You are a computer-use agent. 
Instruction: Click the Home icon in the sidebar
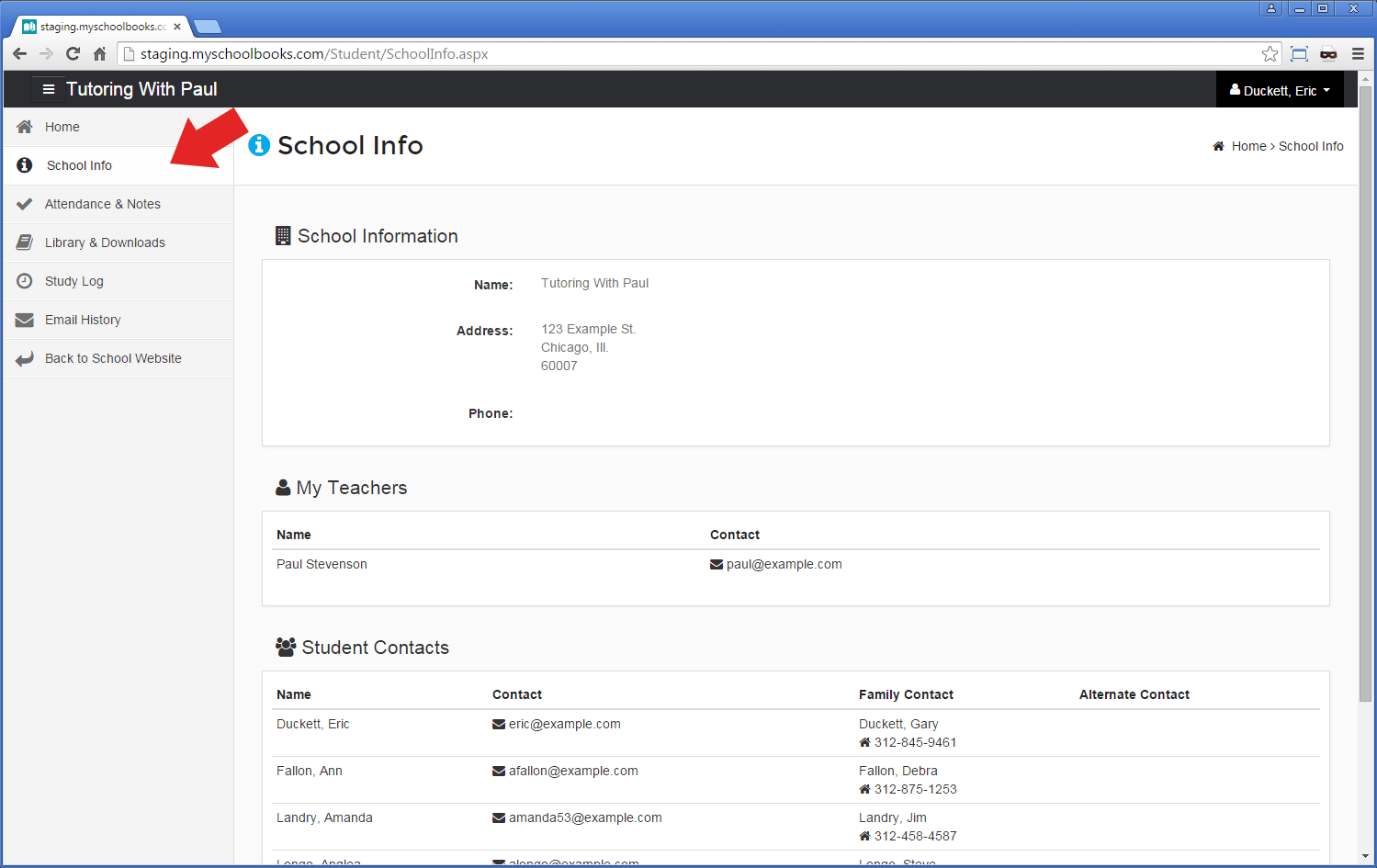point(25,127)
